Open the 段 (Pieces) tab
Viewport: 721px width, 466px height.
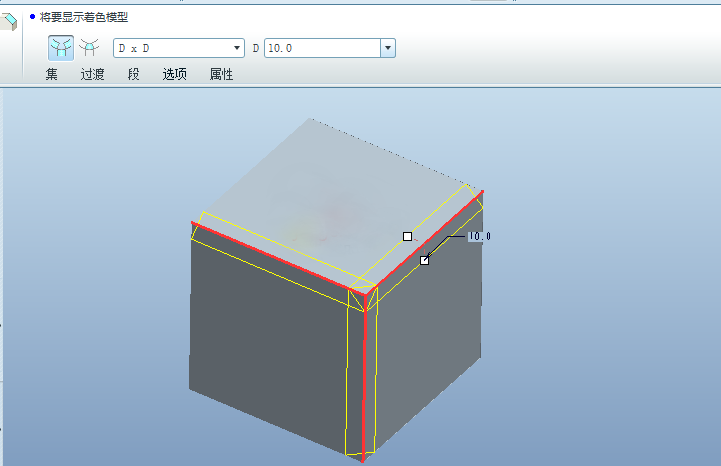(x=133, y=74)
